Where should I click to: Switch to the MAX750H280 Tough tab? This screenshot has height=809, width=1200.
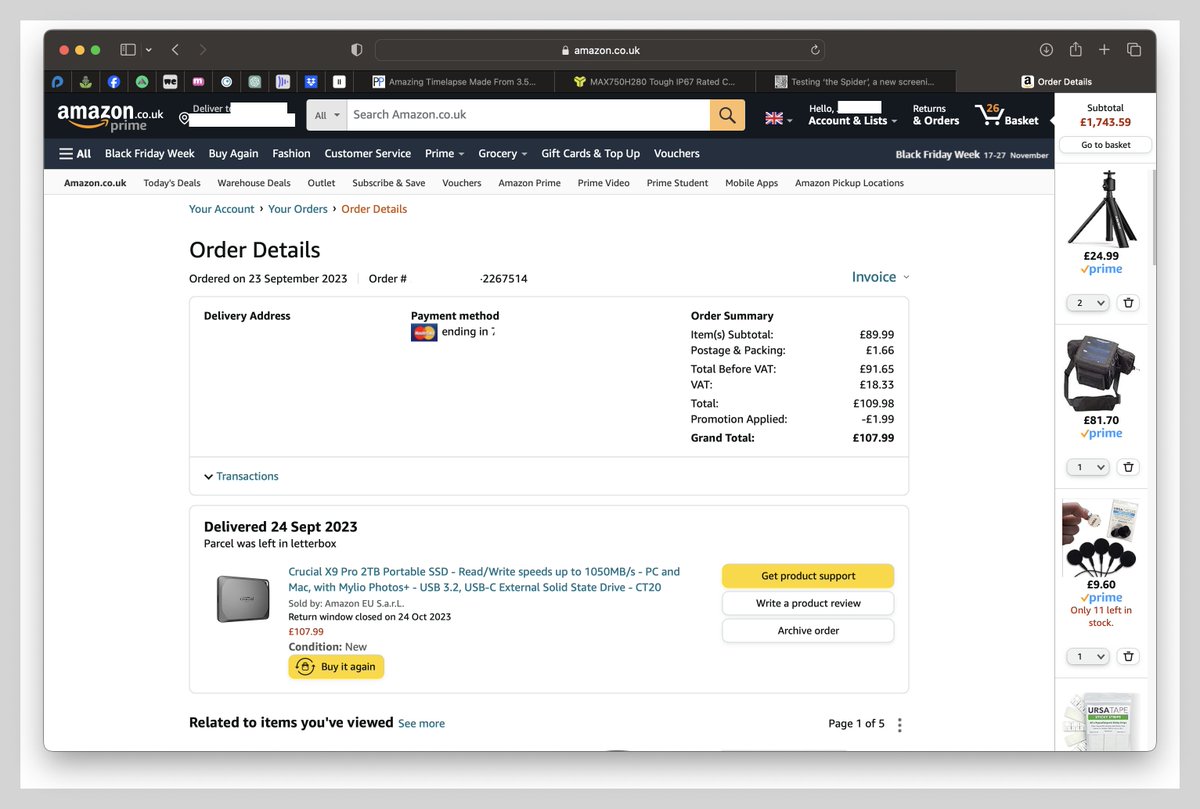coord(655,81)
